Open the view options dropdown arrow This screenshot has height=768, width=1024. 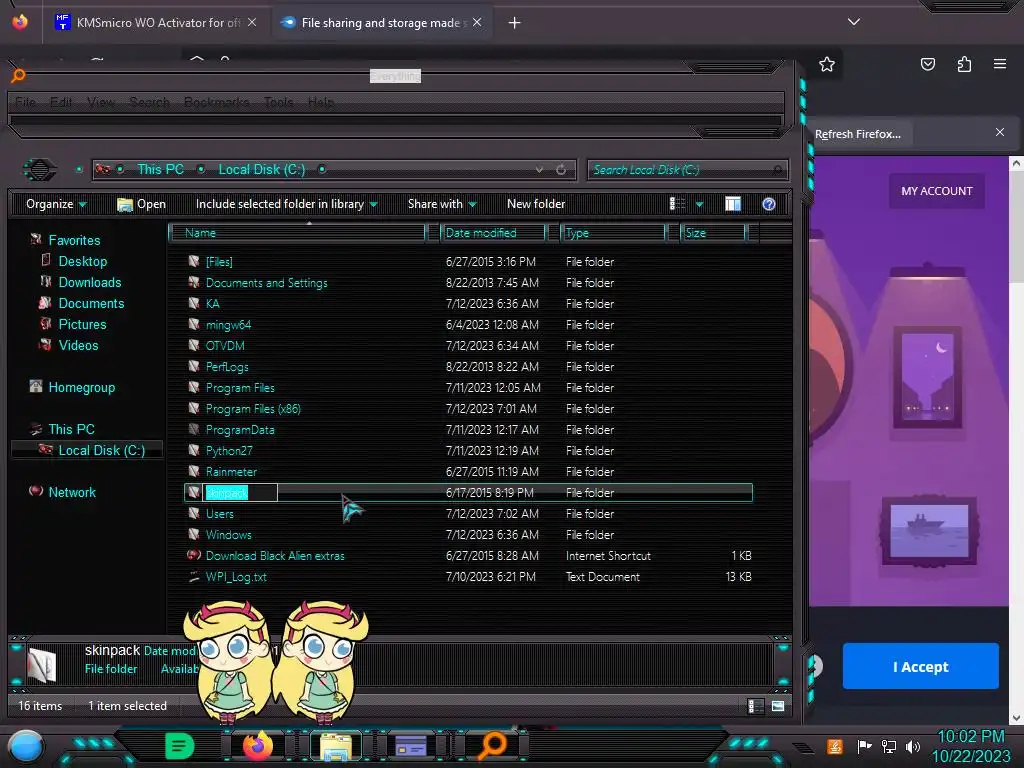tap(699, 204)
